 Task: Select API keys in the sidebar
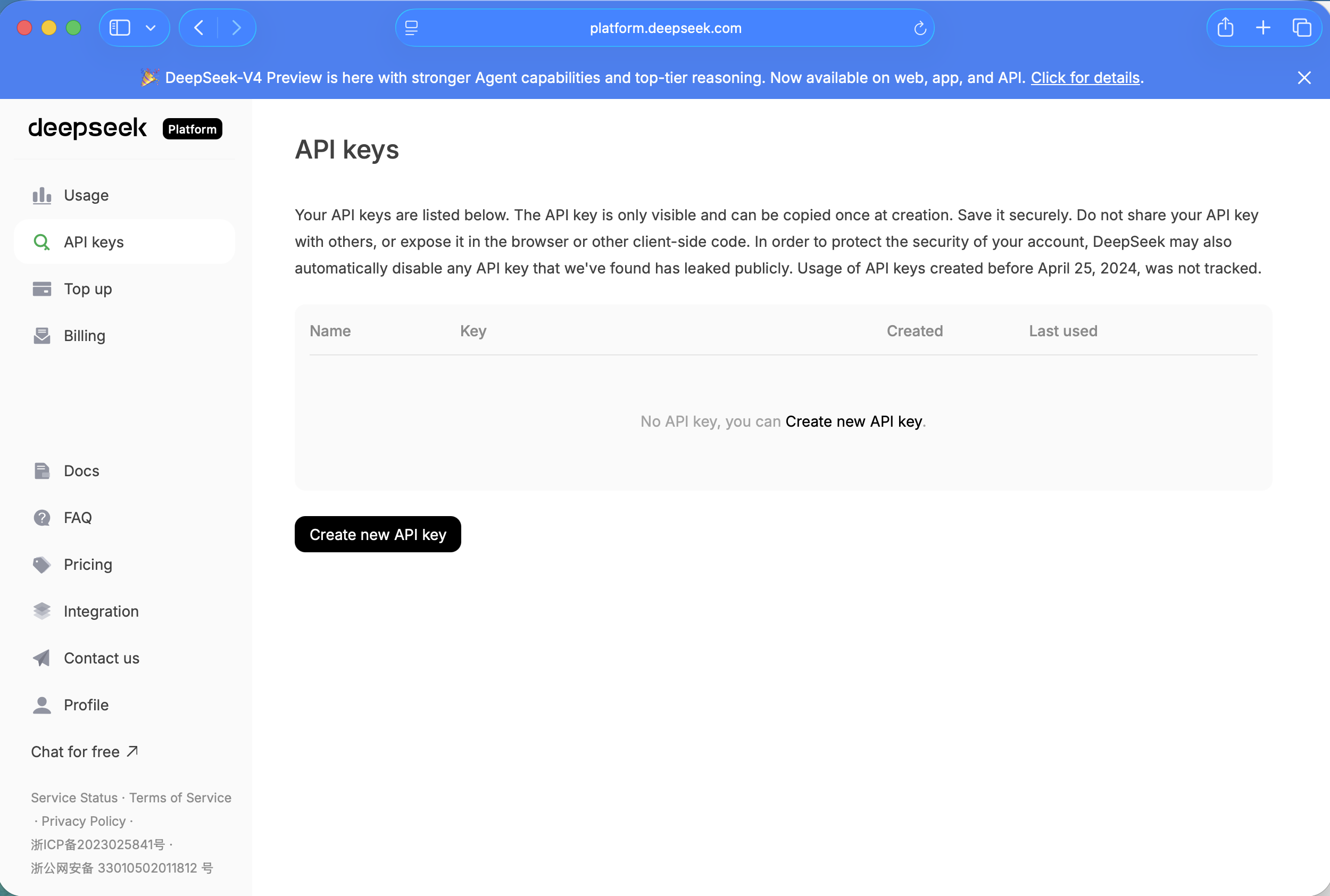124,242
